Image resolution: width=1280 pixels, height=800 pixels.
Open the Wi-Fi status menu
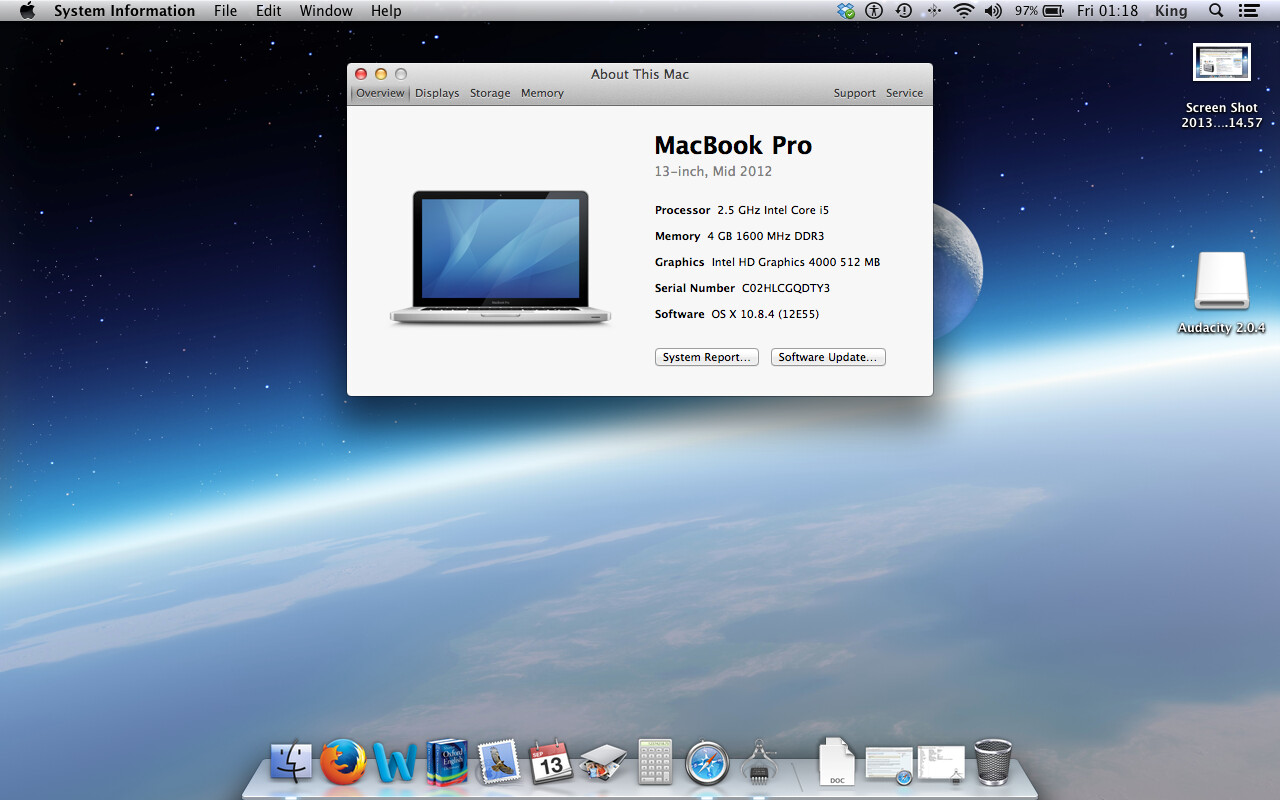pyautogui.click(x=964, y=11)
